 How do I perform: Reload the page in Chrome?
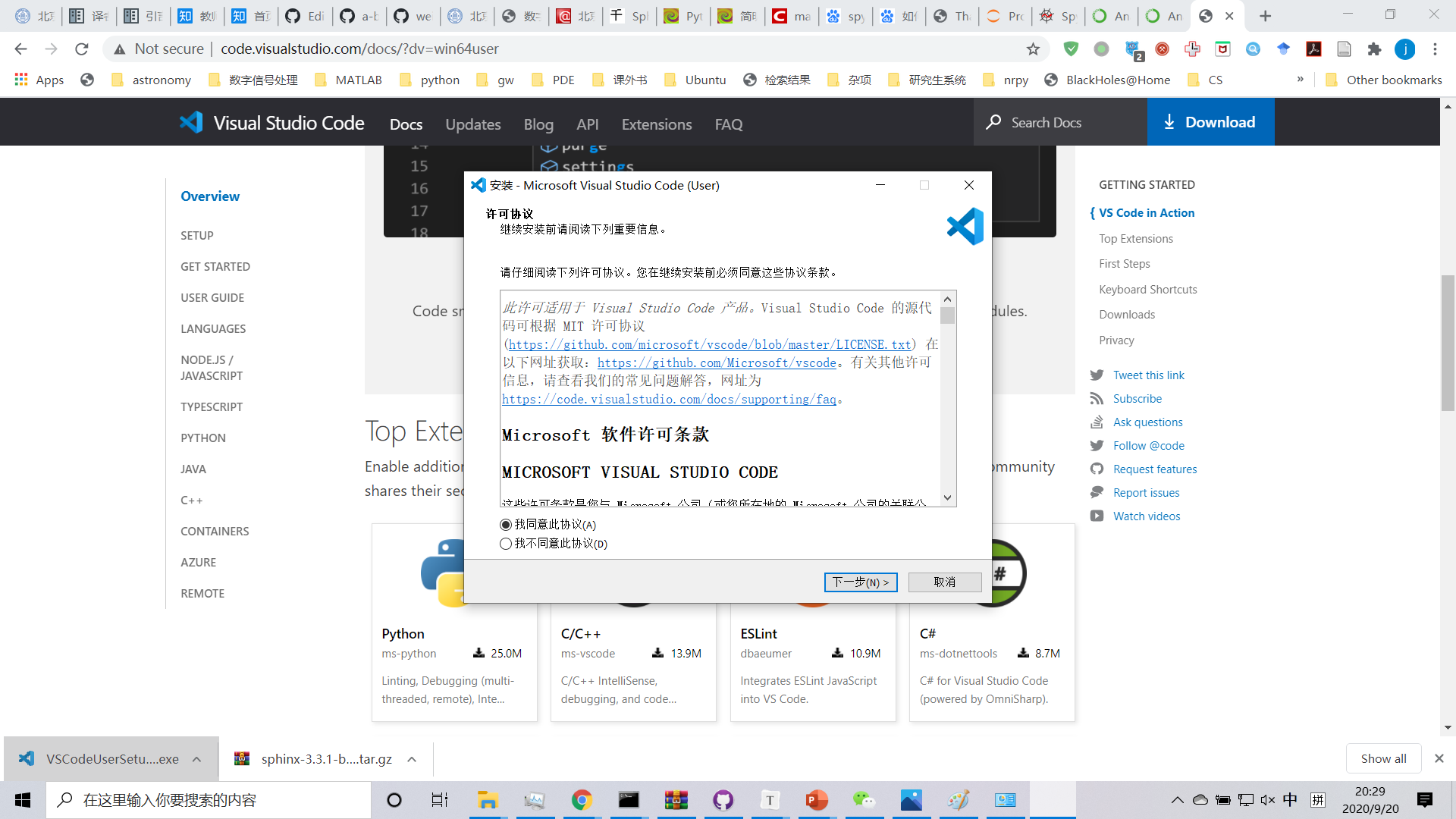point(82,49)
